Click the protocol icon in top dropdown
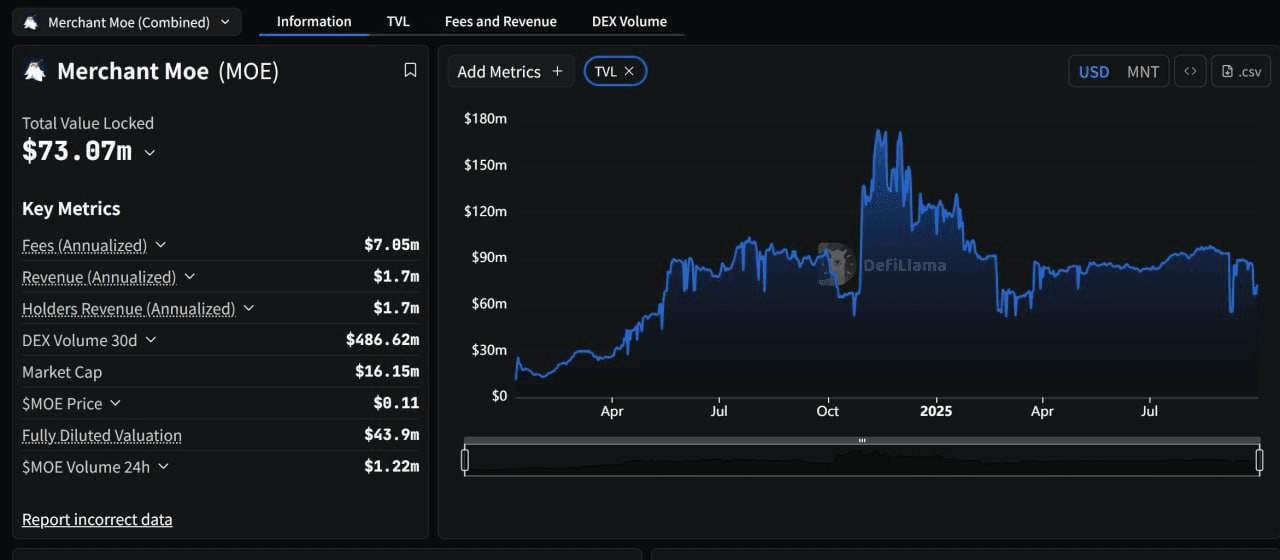The height and width of the screenshot is (560, 1280). [31, 22]
